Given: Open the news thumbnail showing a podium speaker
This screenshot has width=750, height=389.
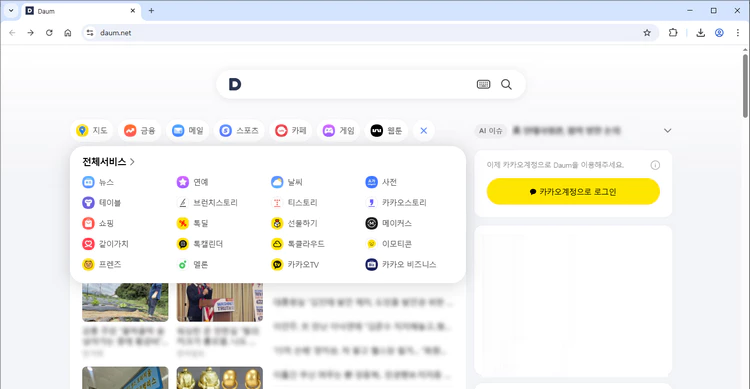Looking at the screenshot, I should point(220,302).
